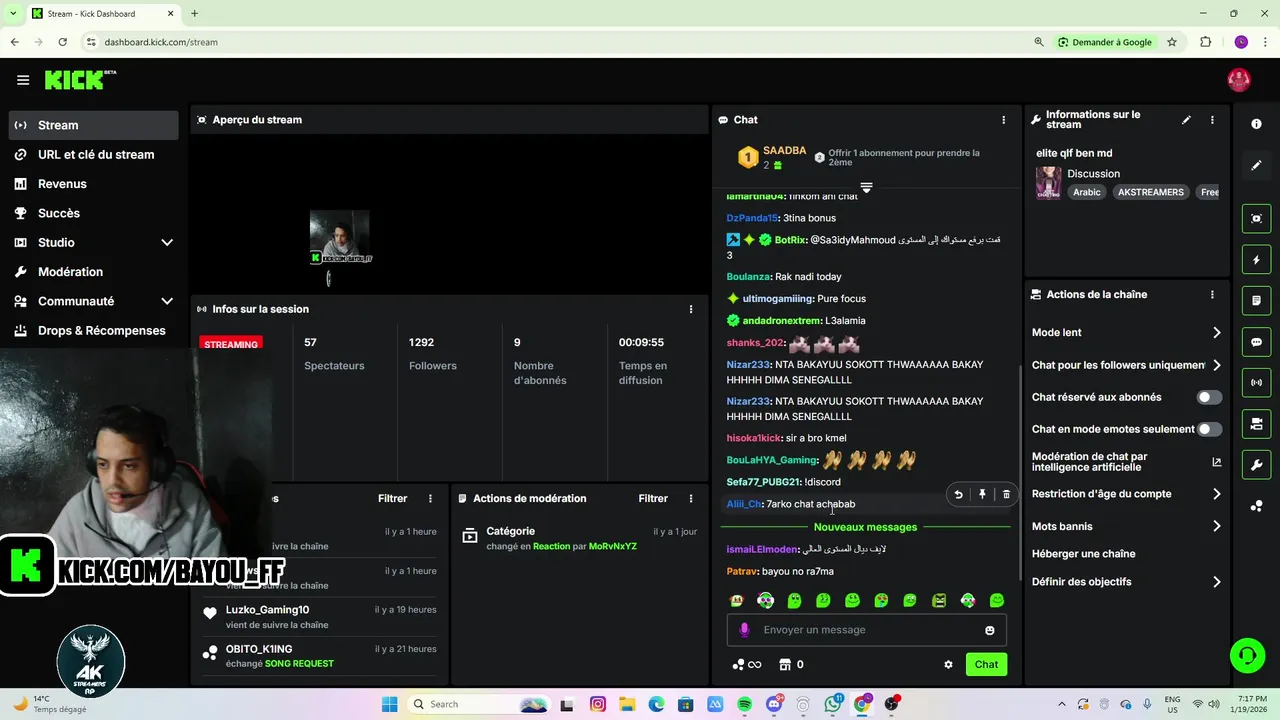The height and width of the screenshot is (720, 1280).
Task: Open the hamburger menu beside Kick logo
Action: (x=23, y=80)
